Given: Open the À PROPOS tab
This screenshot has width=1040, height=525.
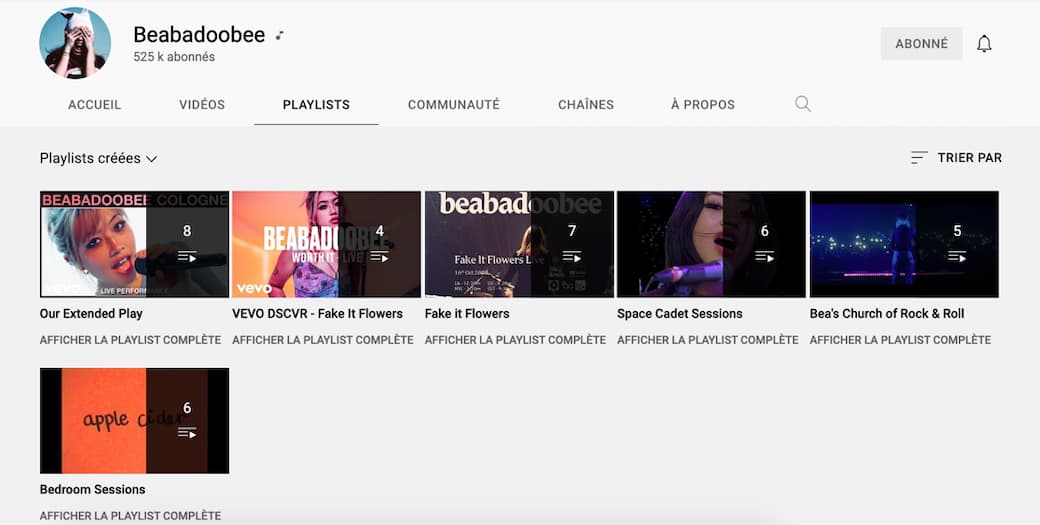Looking at the screenshot, I should 703,105.
